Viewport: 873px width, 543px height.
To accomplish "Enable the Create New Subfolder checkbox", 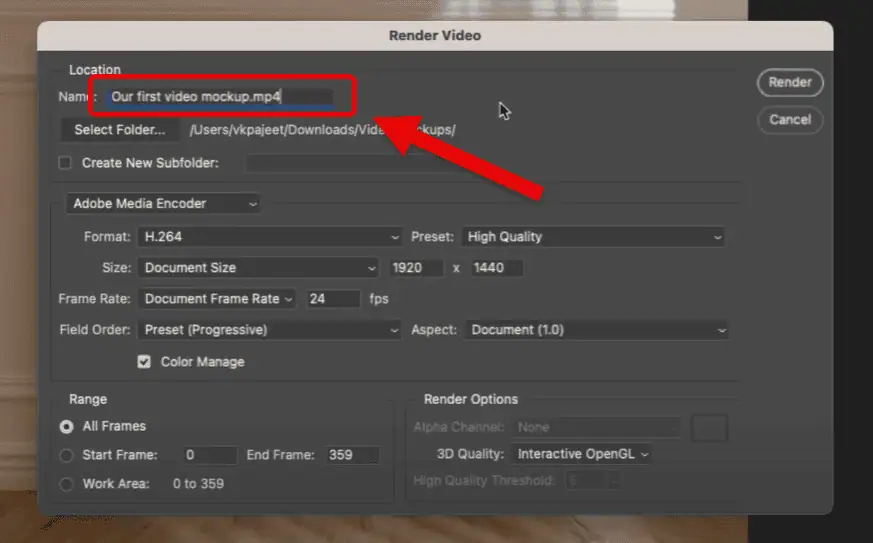I will click(66, 163).
